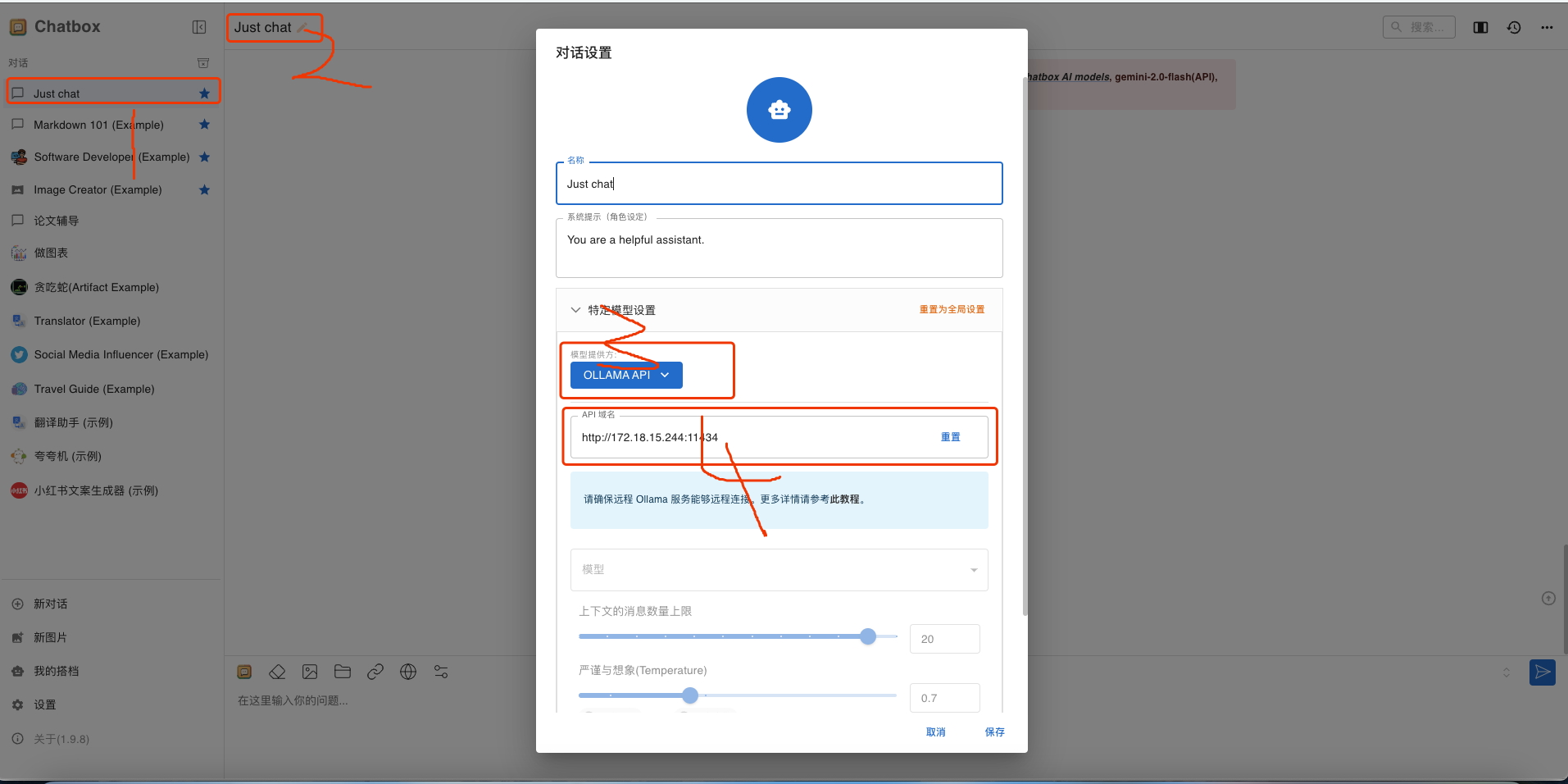
Task: Open the history clock icon
Action: coord(1514,27)
